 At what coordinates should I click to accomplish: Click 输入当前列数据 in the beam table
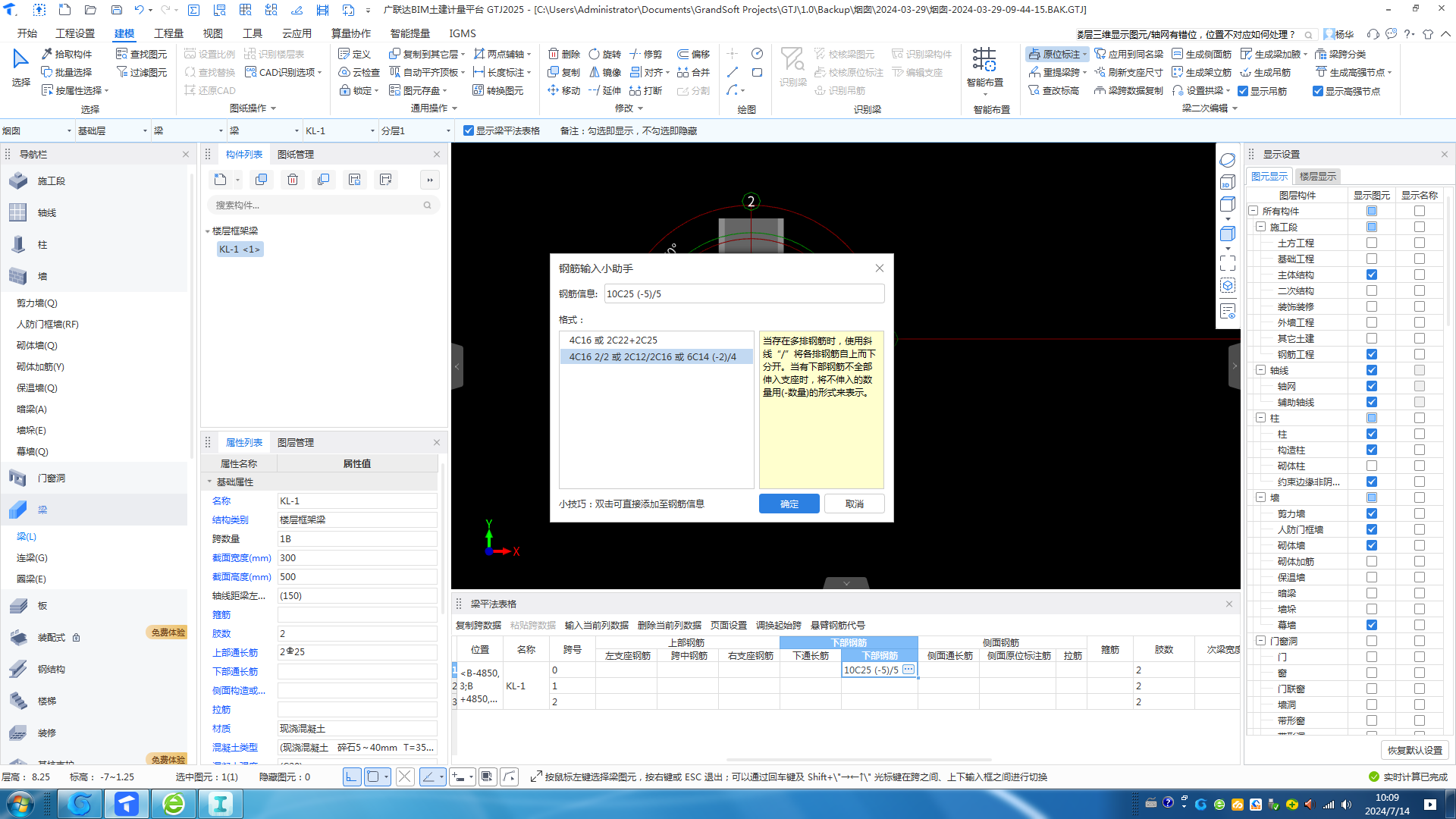[x=597, y=626]
